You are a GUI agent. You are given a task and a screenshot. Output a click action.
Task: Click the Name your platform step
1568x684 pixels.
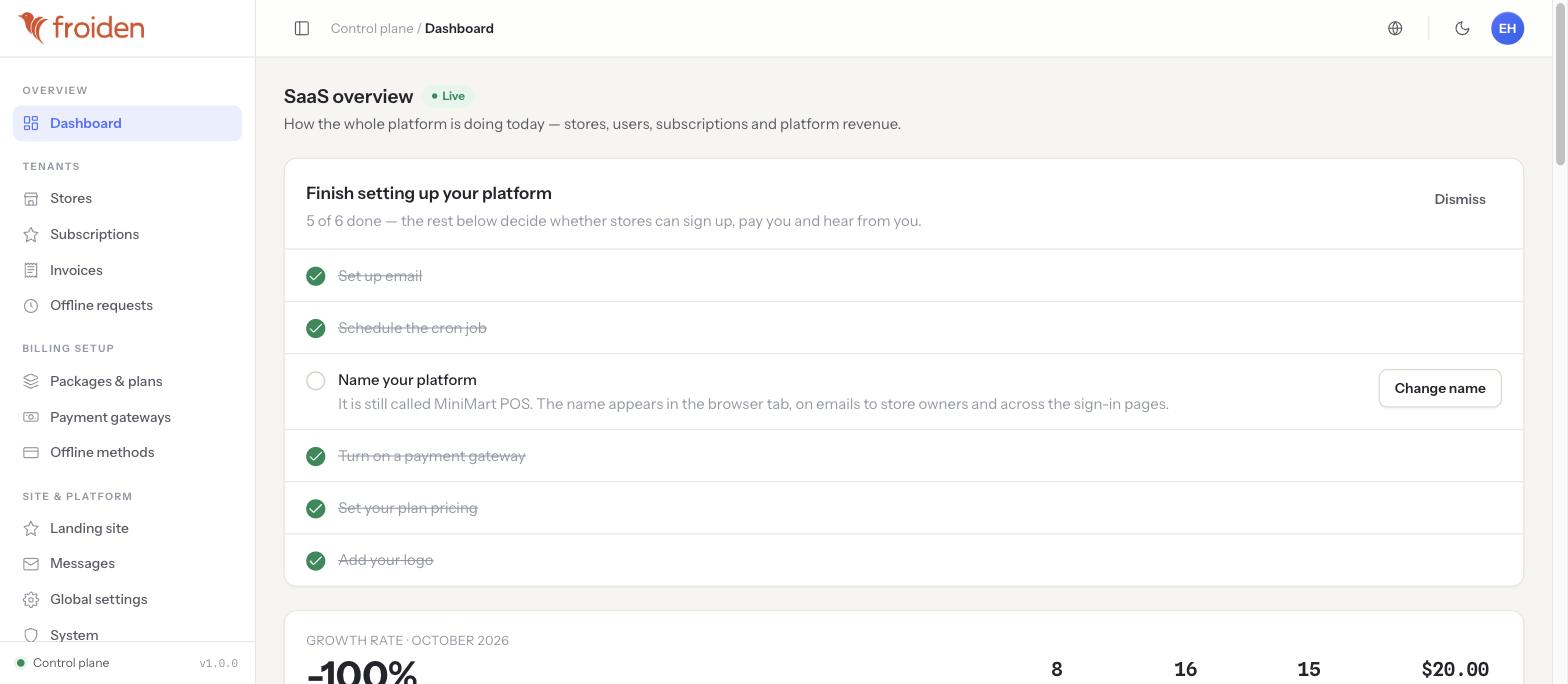point(904,392)
